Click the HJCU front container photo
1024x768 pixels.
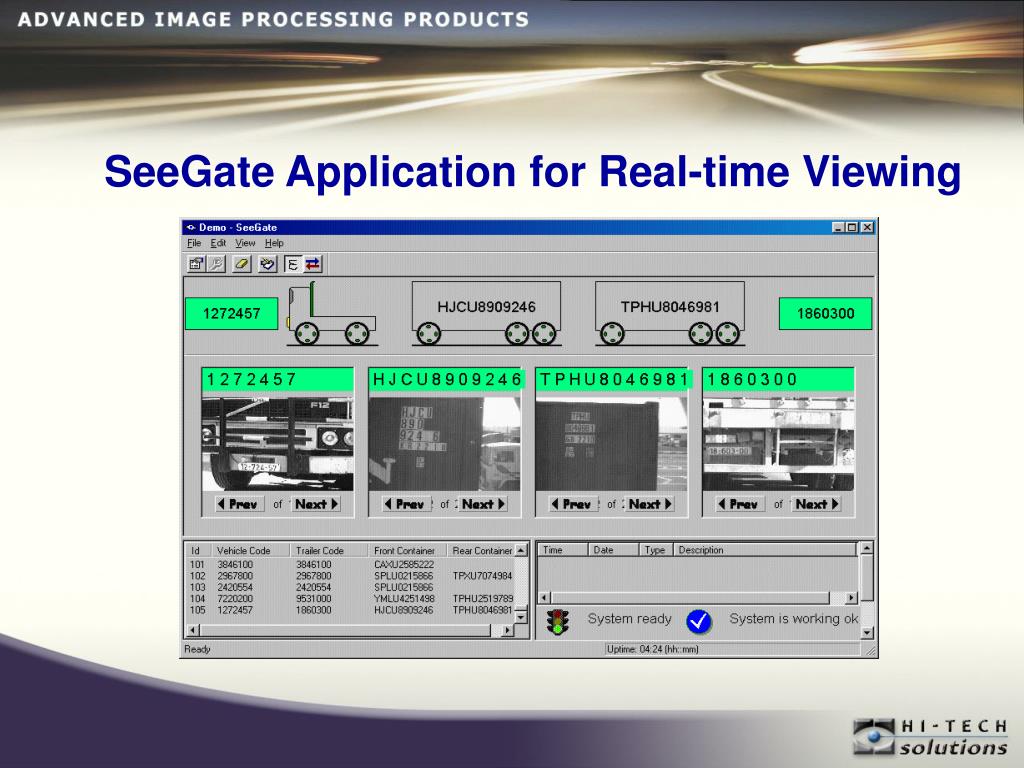coord(445,444)
